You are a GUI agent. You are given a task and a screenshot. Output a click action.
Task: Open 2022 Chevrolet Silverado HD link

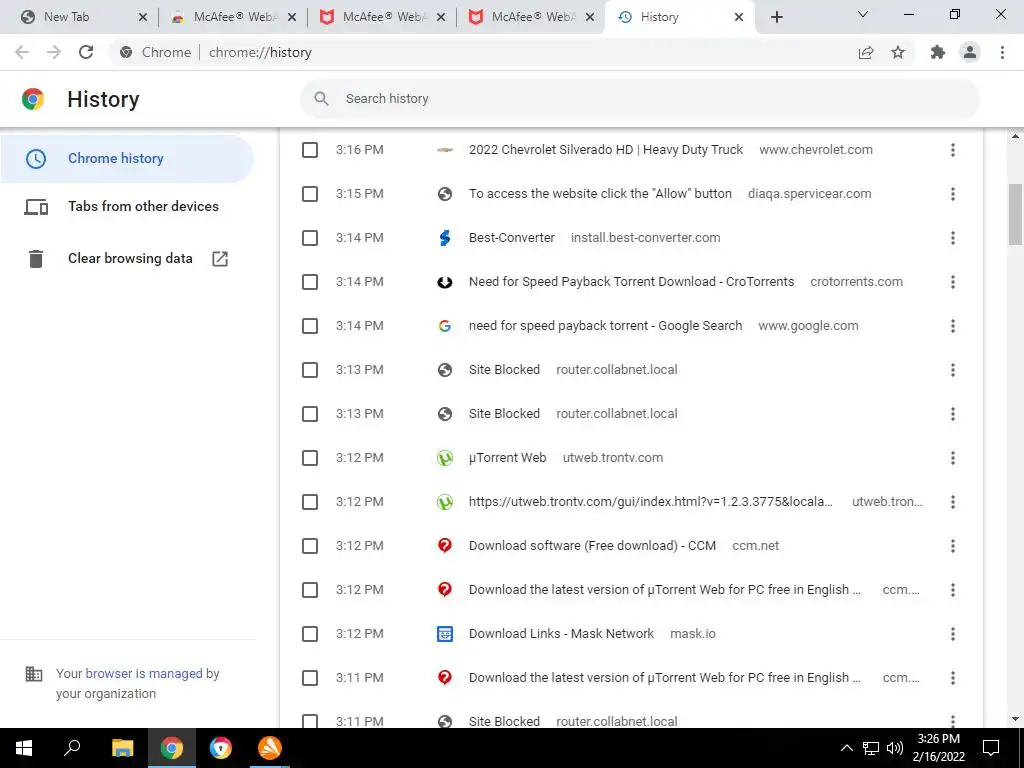pos(606,150)
